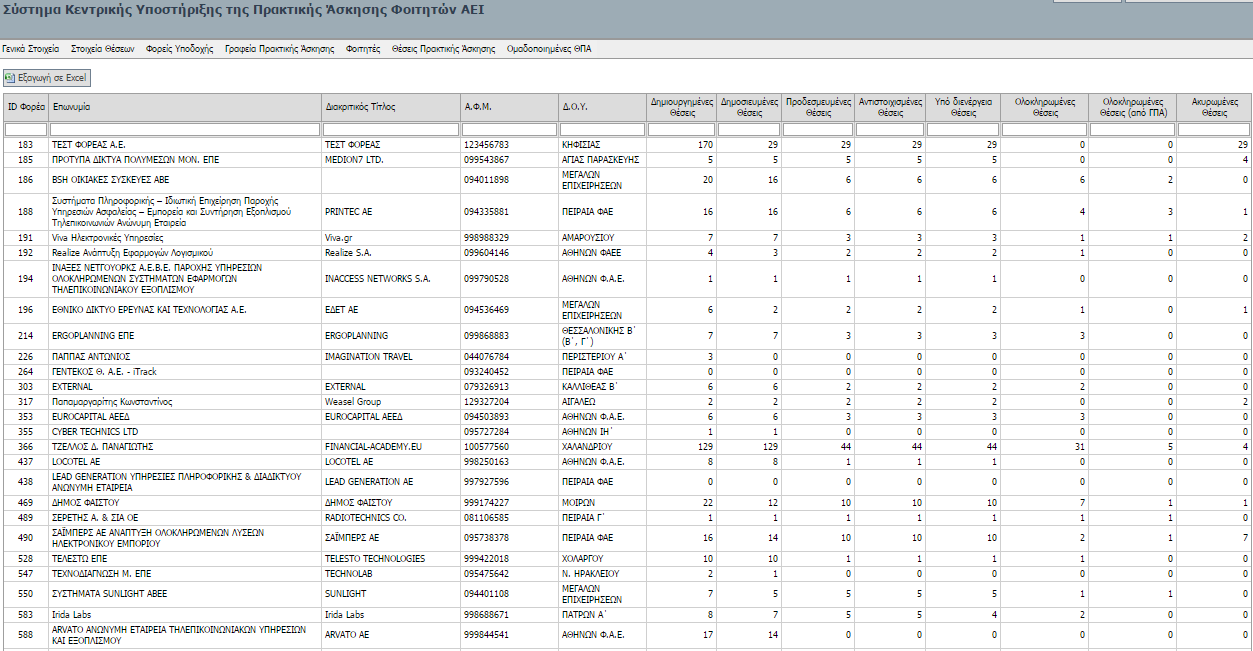Click the Επωνυμία filter input
The height and width of the screenshot is (651, 1253).
(185, 130)
